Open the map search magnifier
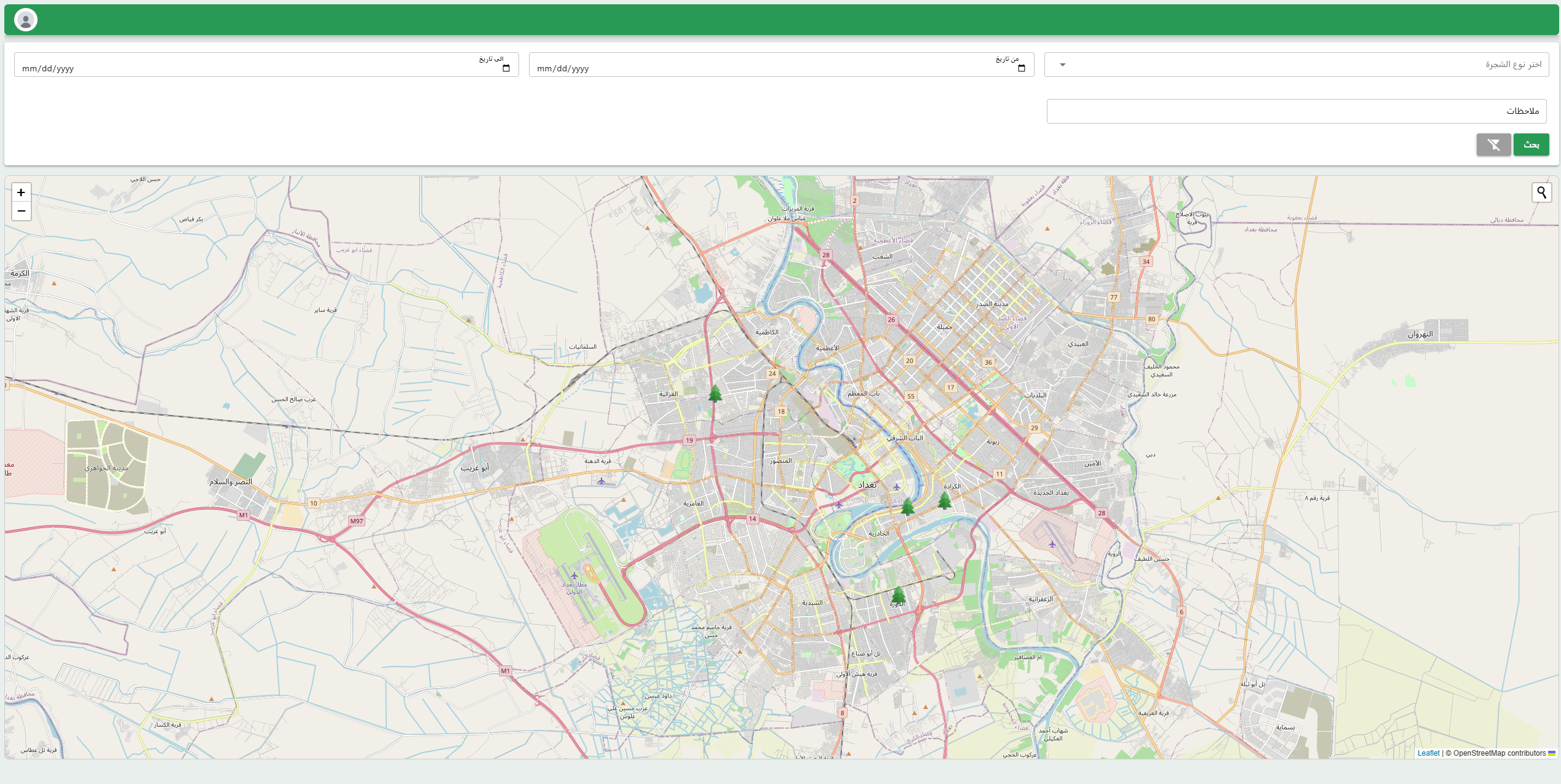The height and width of the screenshot is (784, 1561). [1541, 192]
